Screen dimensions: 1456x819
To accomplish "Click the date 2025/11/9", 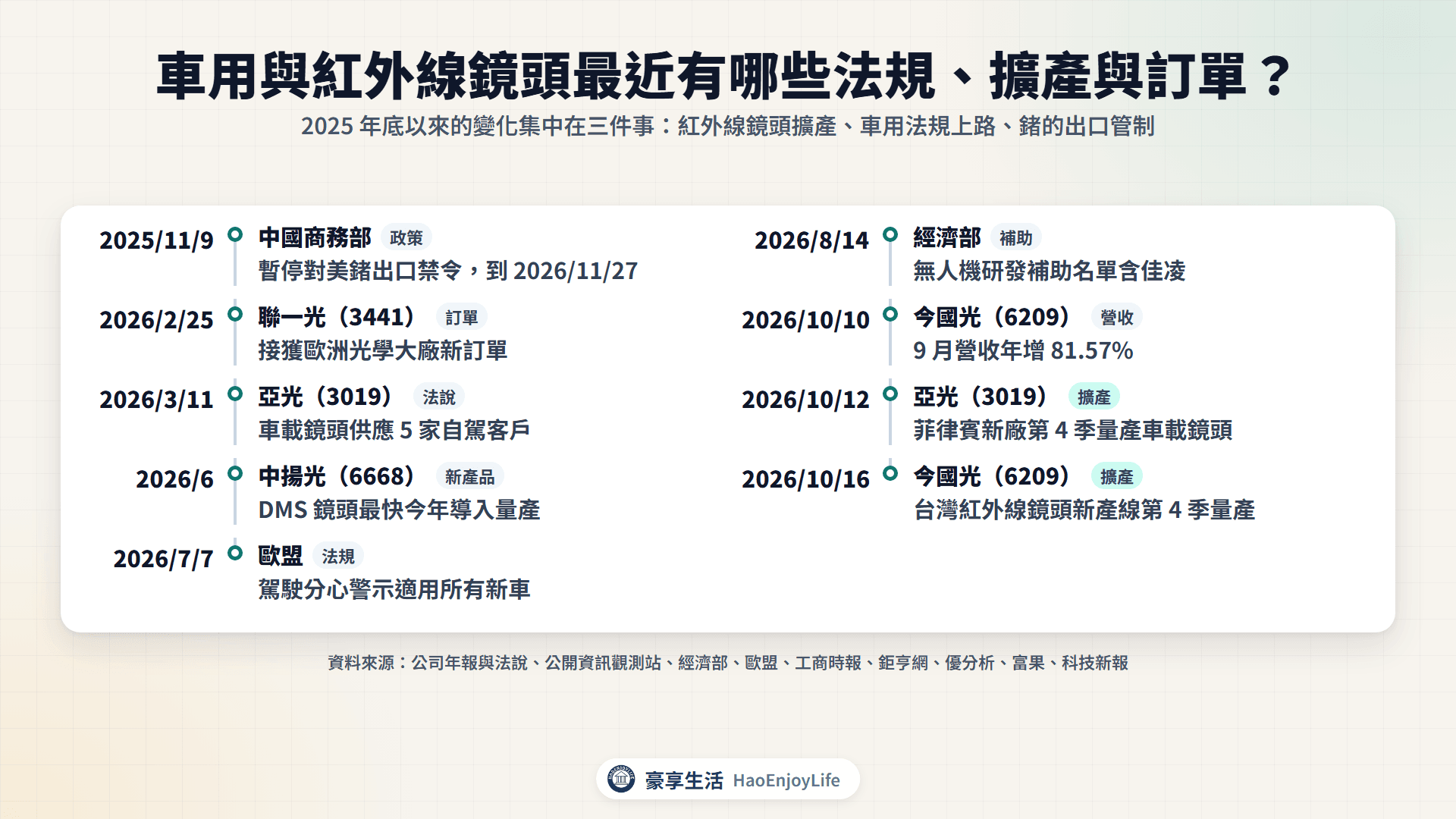I will [156, 240].
